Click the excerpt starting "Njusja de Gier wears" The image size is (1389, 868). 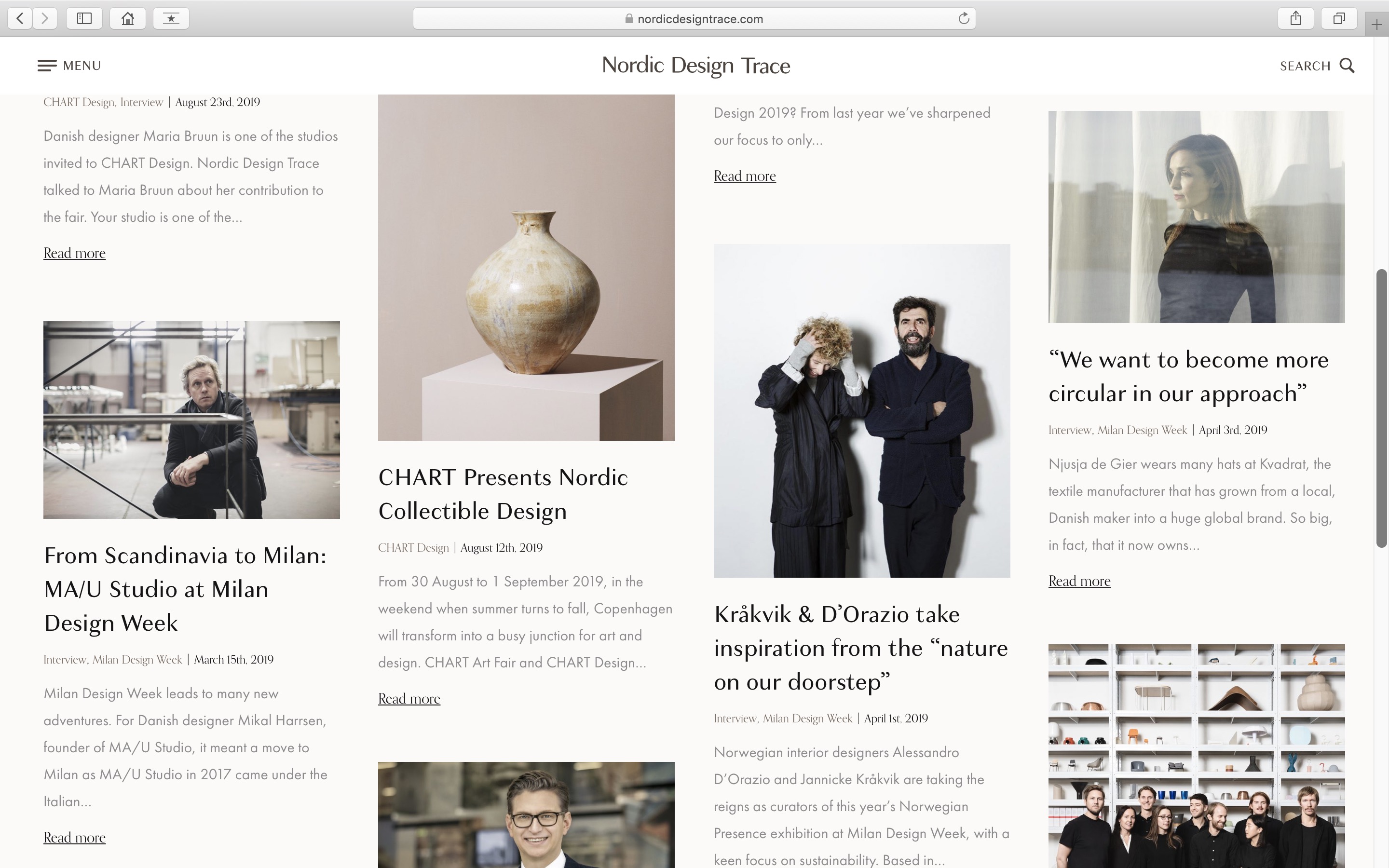tap(1192, 504)
